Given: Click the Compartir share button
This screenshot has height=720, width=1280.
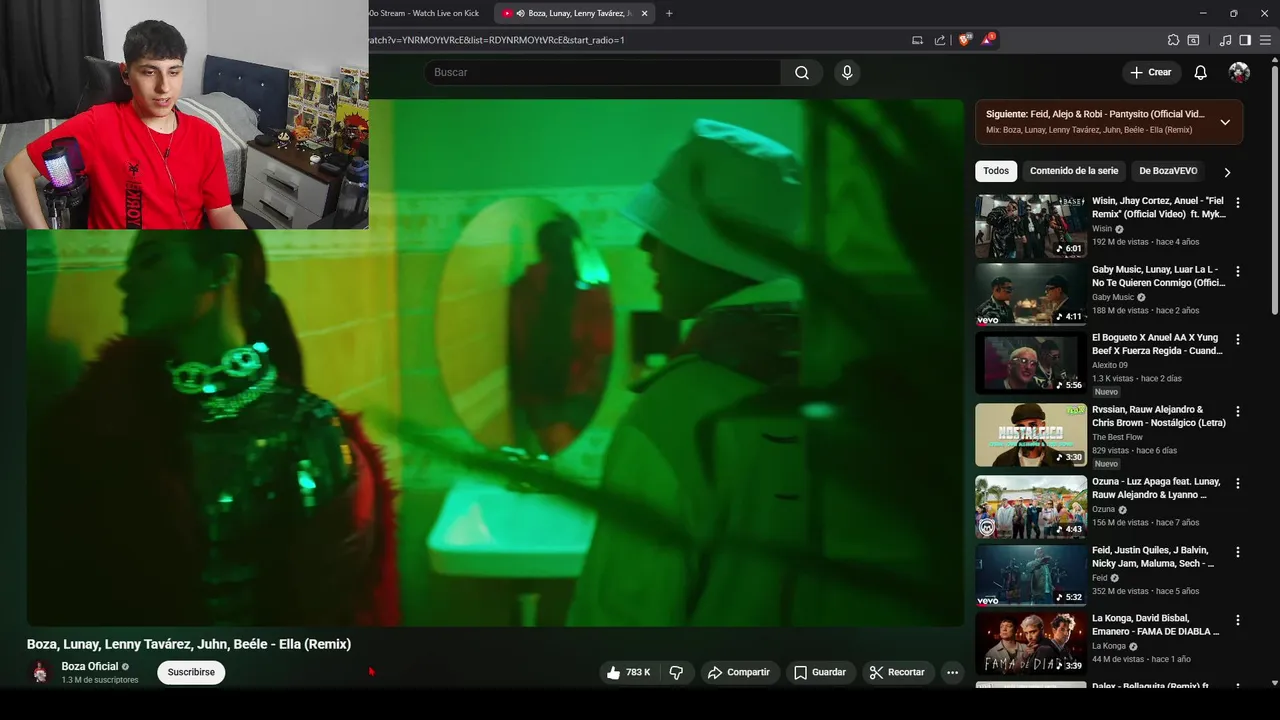Looking at the screenshot, I should coord(738,672).
